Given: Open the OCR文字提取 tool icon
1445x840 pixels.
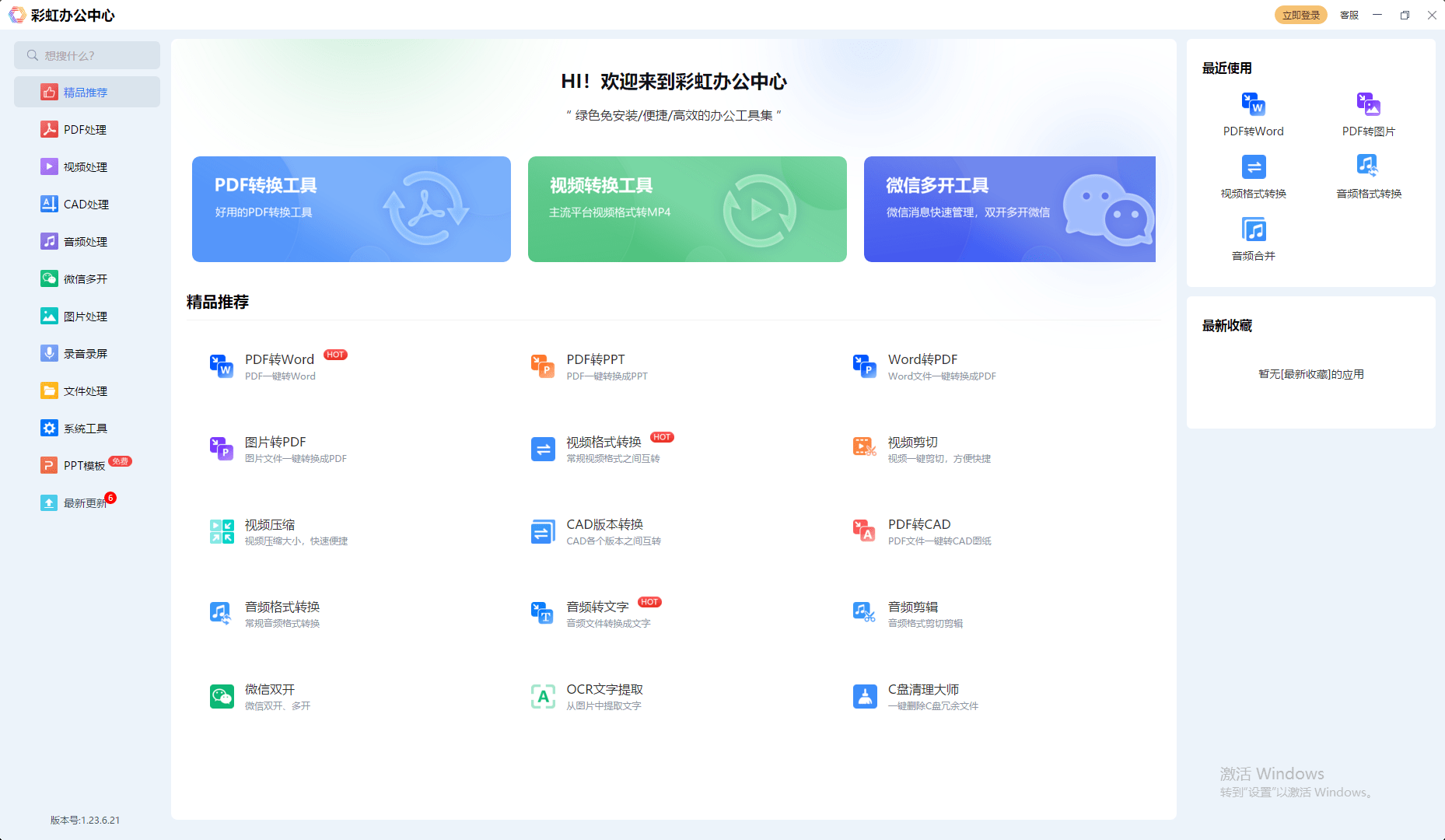Looking at the screenshot, I should coord(543,696).
